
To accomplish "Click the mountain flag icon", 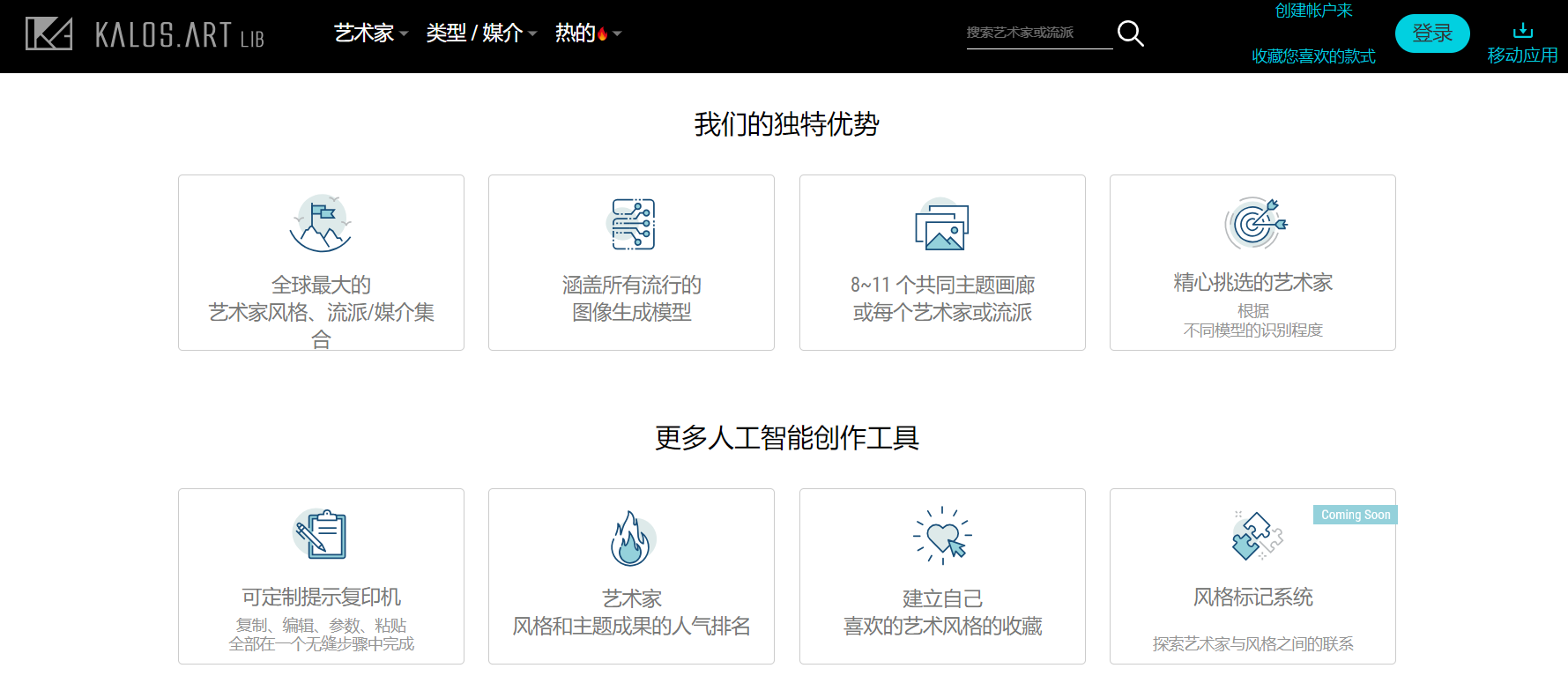I will pyautogui.click(x=321, y=224).
